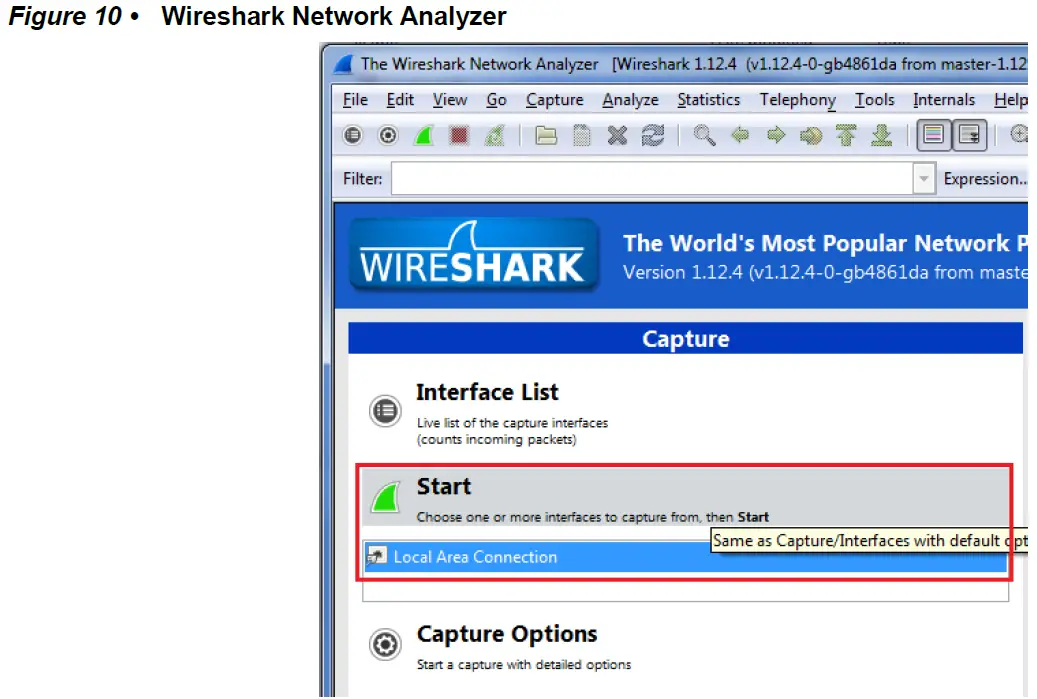Image resolution: width=1037 pixels, height=699 pixels.
Task: Click the green shark fin beside Start
Action: click(386, 497)
